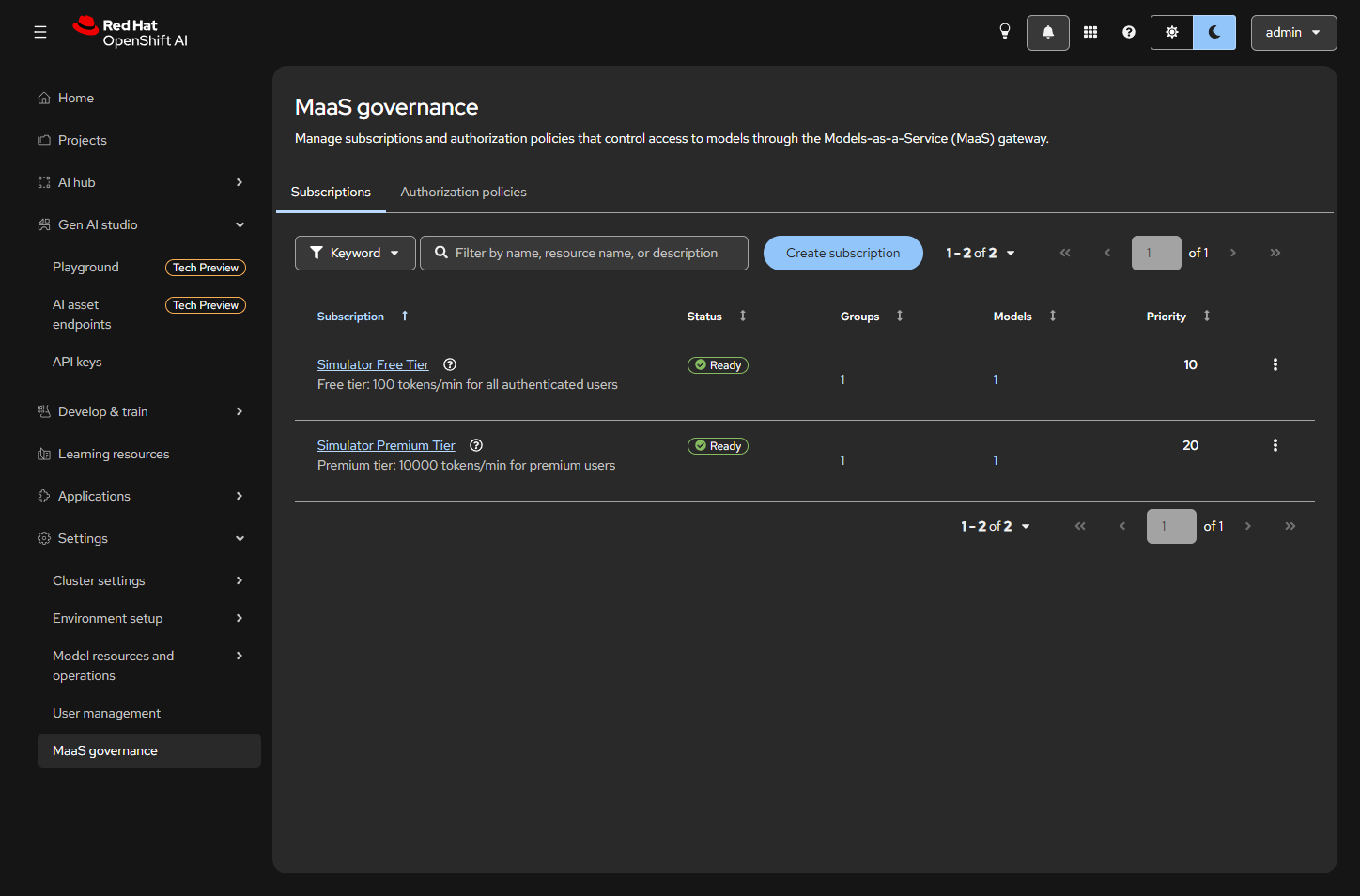Open Simulator Free Tier link
Image resolution: width=1360 pixels, height=896 pixels.
[373, 364]
